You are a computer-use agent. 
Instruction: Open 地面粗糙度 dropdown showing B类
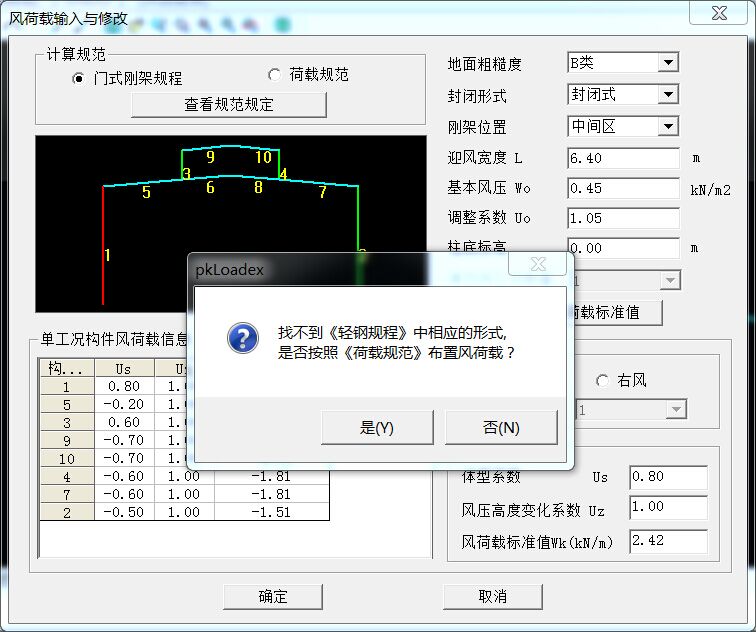[x=668, y=62]
